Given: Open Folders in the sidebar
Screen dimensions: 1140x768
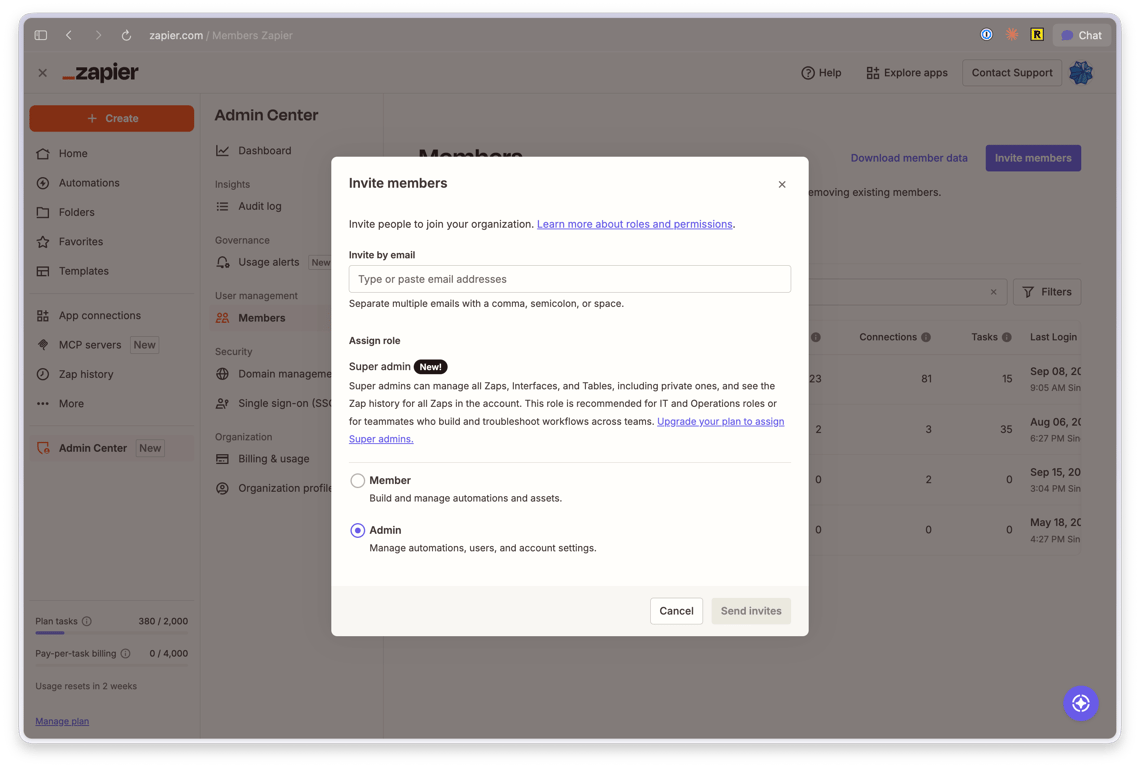Looking at the screenshot, I should pos(76,212).
